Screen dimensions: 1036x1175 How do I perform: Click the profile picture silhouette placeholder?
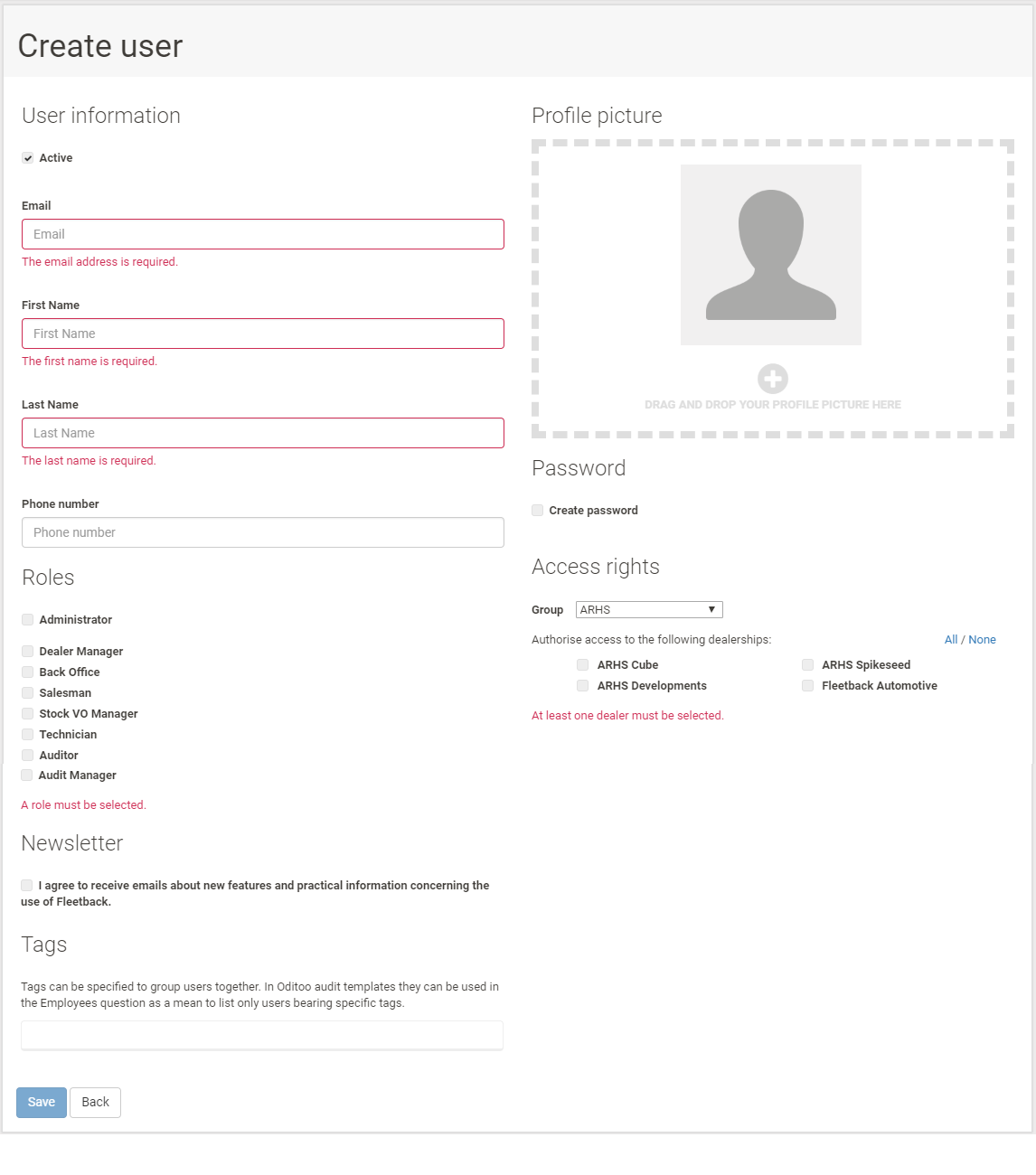(x=771, y=254)
